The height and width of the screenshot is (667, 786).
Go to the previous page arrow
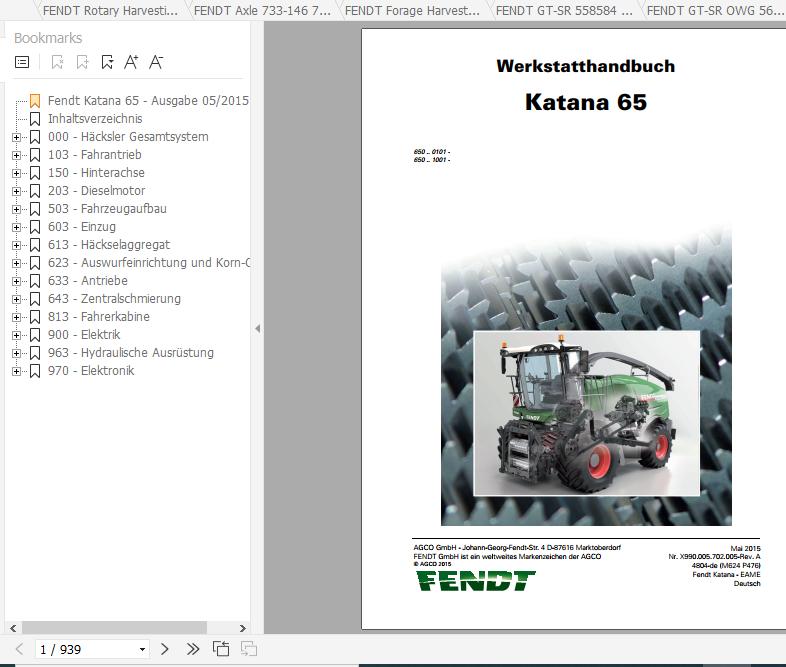click(x=20, y=649)
